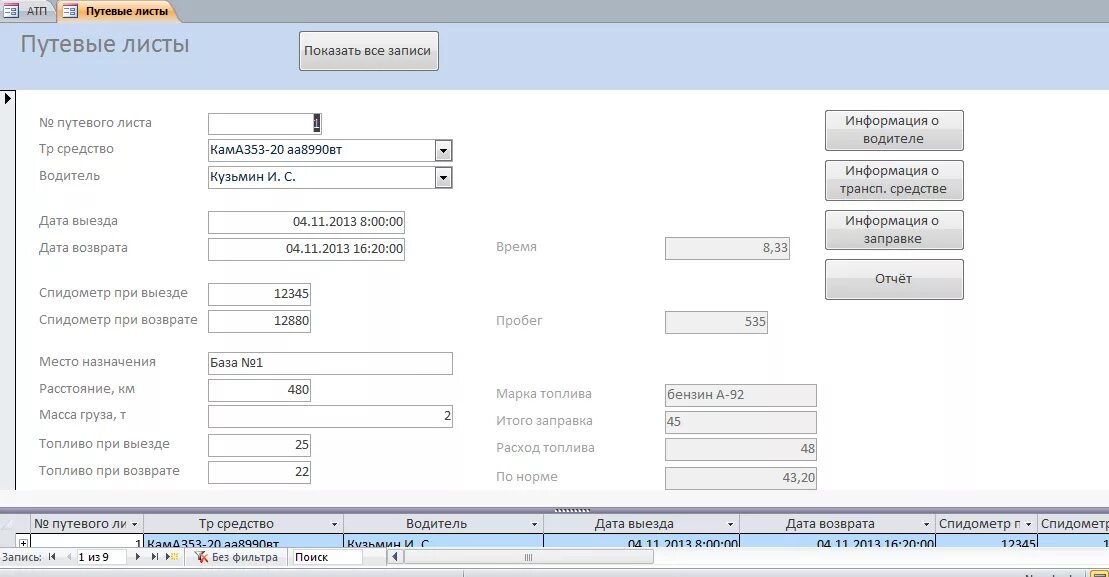This screenshot has width=1109, height=577.
Task: Click the Путевые листы tab form icon
Action: [70, 11]
